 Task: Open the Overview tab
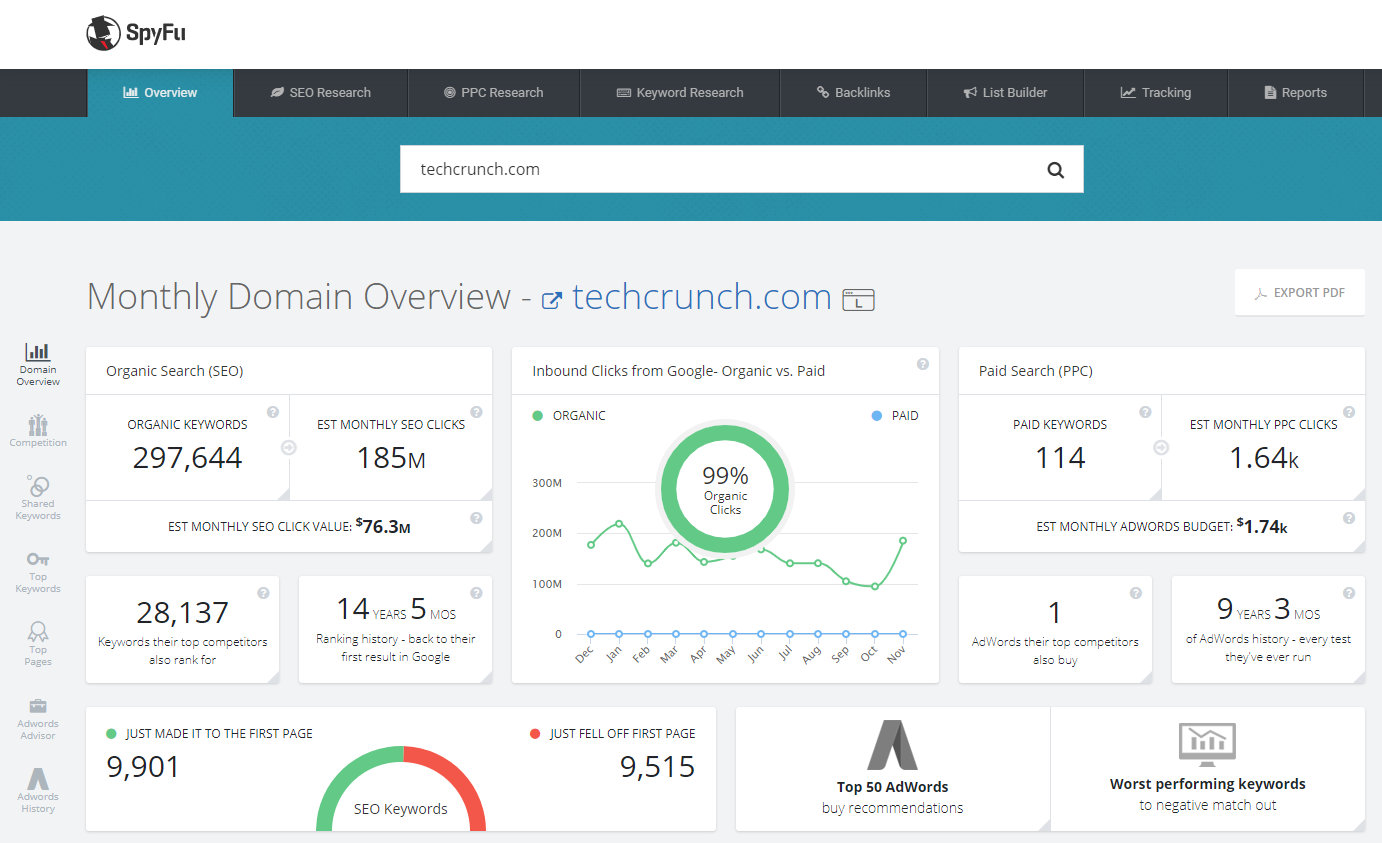pyautogui.click(x=160, y=93)
